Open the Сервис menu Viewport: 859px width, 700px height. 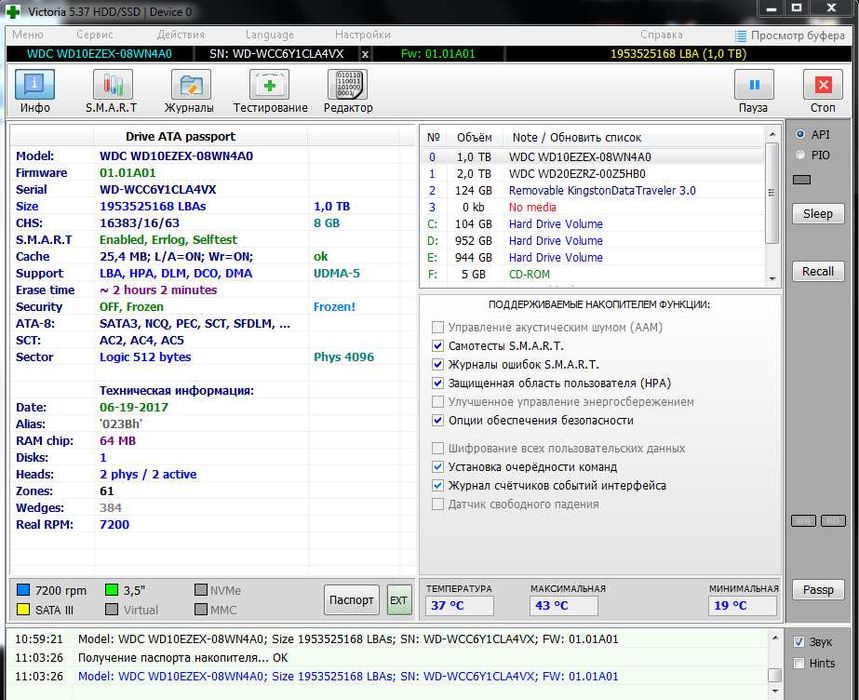tap(95, 35)
